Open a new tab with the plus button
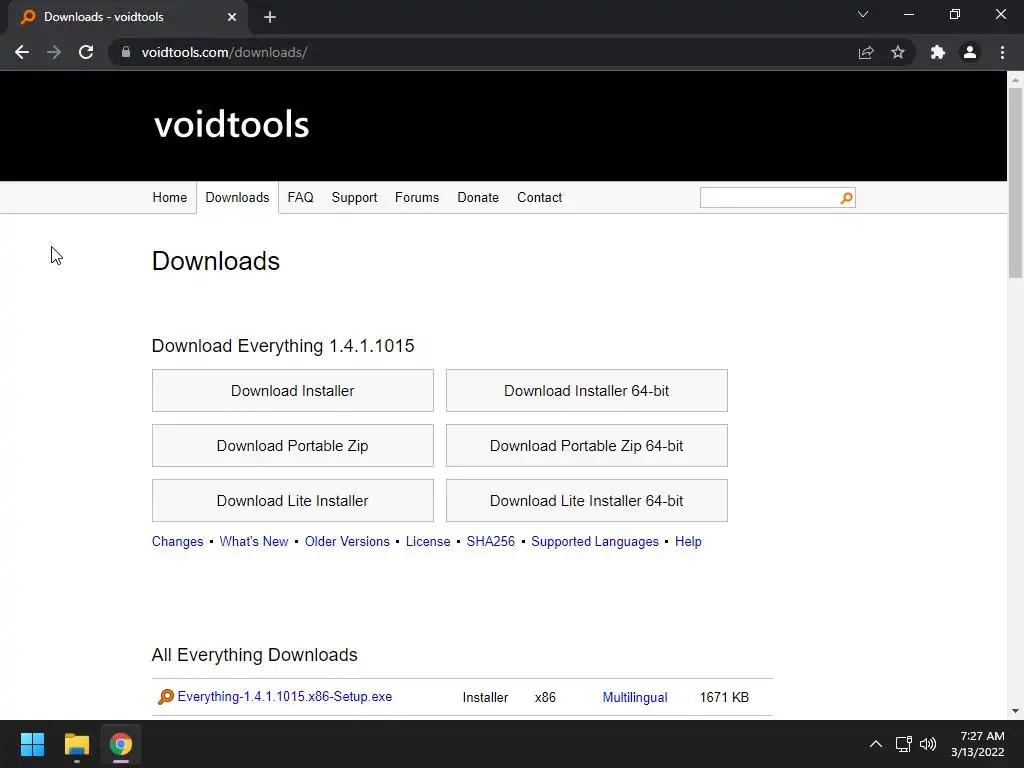 coord(270,17)
